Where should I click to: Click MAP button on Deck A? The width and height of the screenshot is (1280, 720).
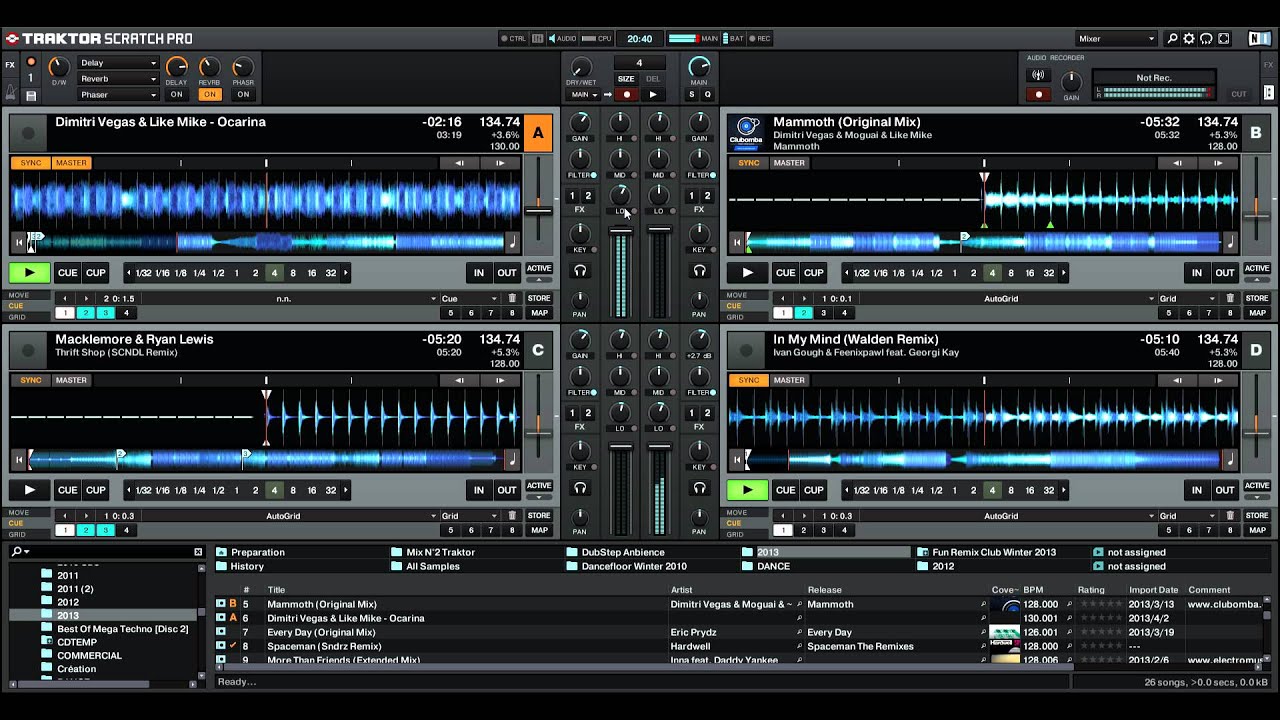(x=539, y=313)
